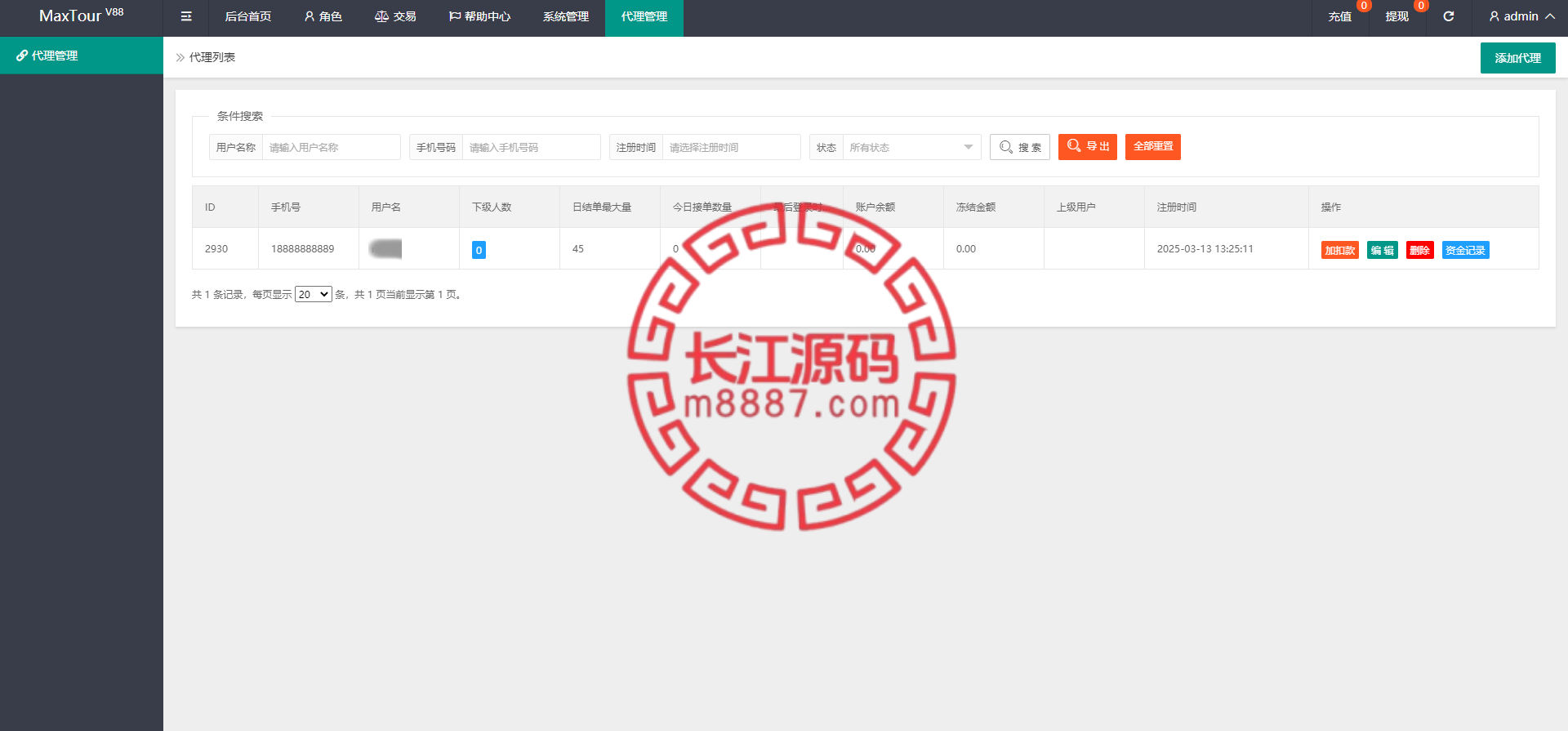Click the 代理列表 breadcrumb
The height and width of the screenshot is (731, 1568).
coord(212,57)
